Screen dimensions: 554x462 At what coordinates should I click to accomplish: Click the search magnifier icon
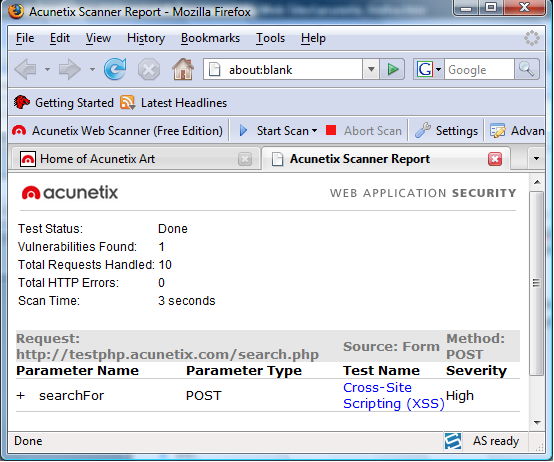coord(526,69)
